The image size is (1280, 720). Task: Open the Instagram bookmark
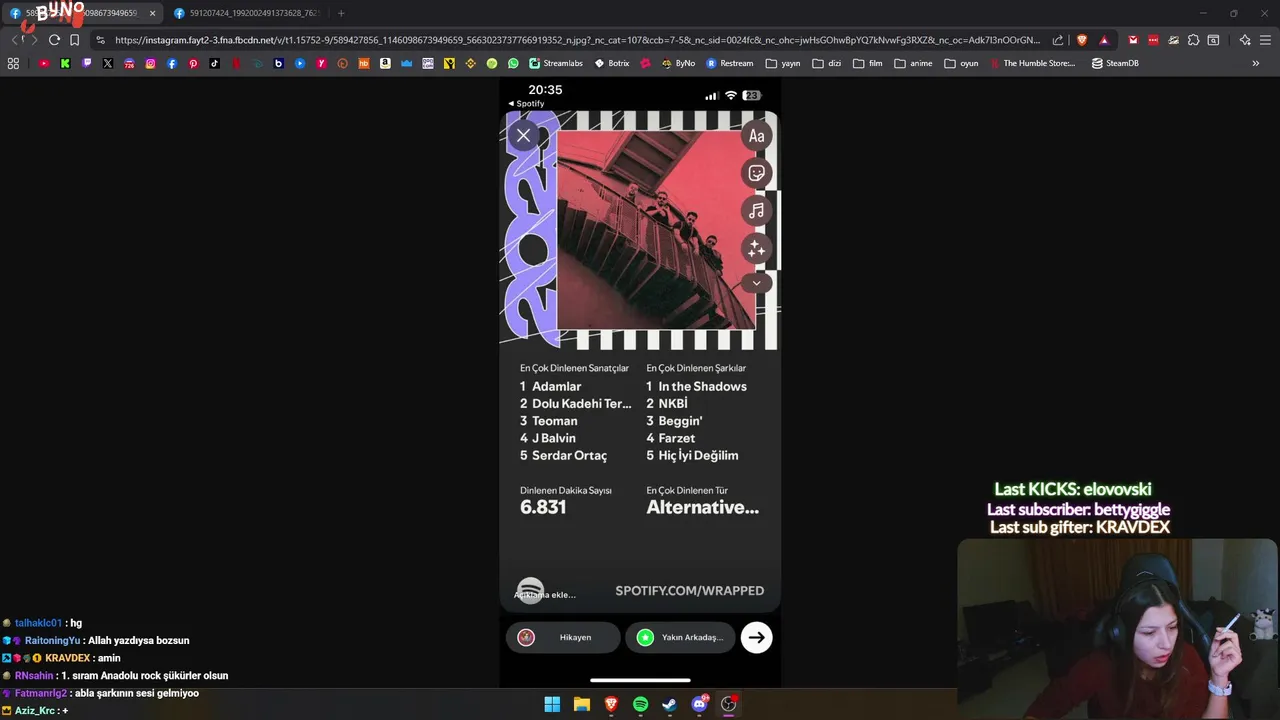(151, 63)
